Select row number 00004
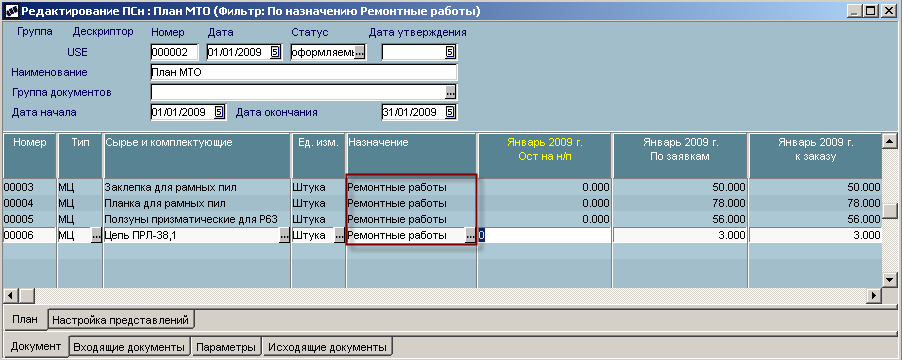Image resolution: width=902 pixels, height=360 pixels. coord(29,204)
